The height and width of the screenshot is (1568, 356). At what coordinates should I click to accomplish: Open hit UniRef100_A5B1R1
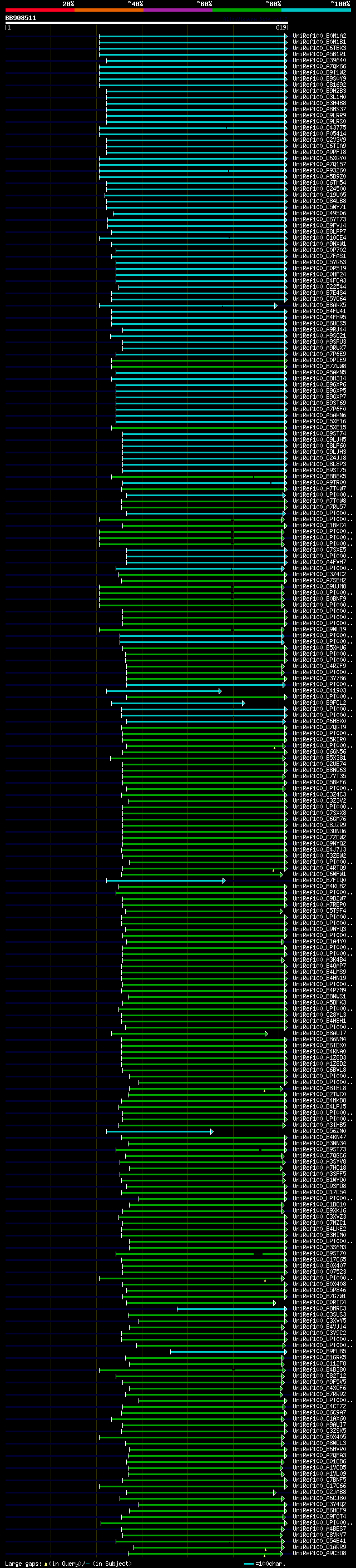tap(319, 54)
